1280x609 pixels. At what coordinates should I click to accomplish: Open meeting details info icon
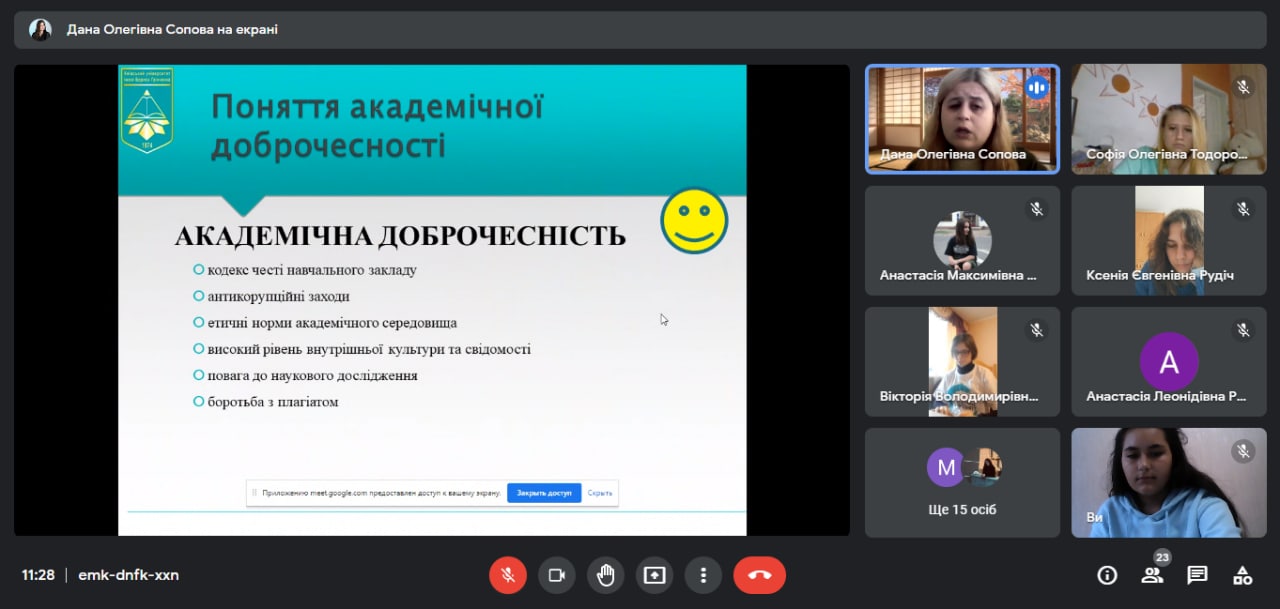tap(1107, 575)
